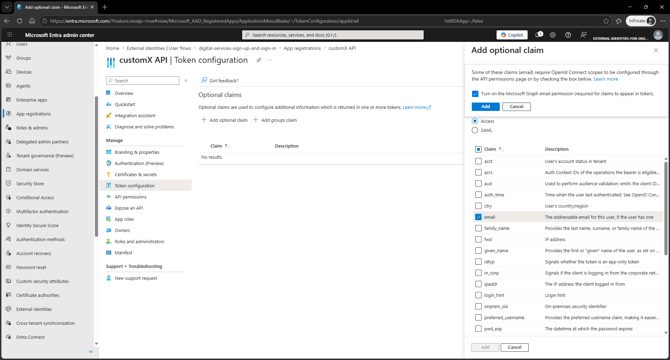
Task: Check the family_name claim checkbox
Action: tap(479, 228)
